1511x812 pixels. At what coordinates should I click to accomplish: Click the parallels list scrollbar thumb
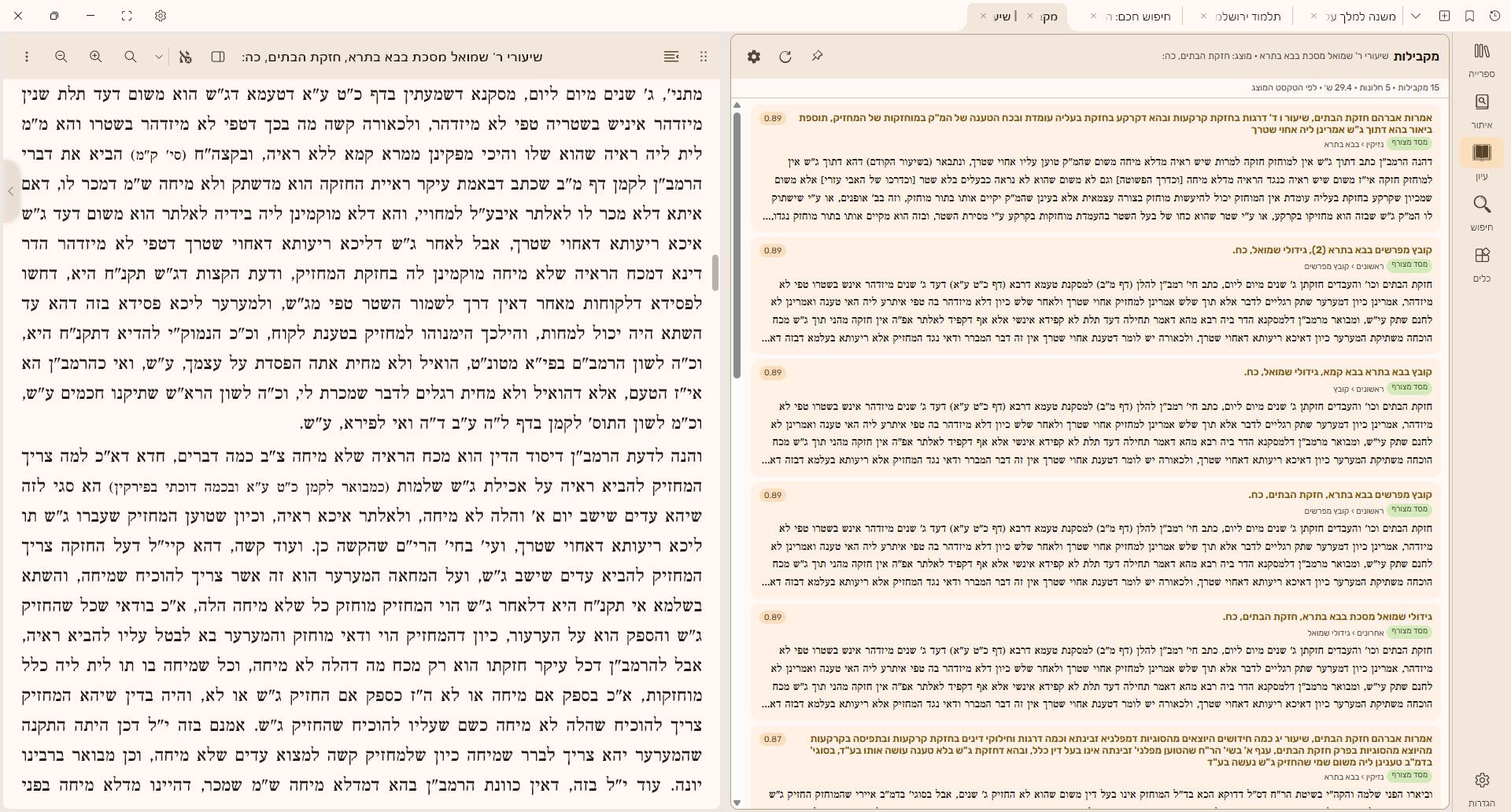click(x=737, y=245)
